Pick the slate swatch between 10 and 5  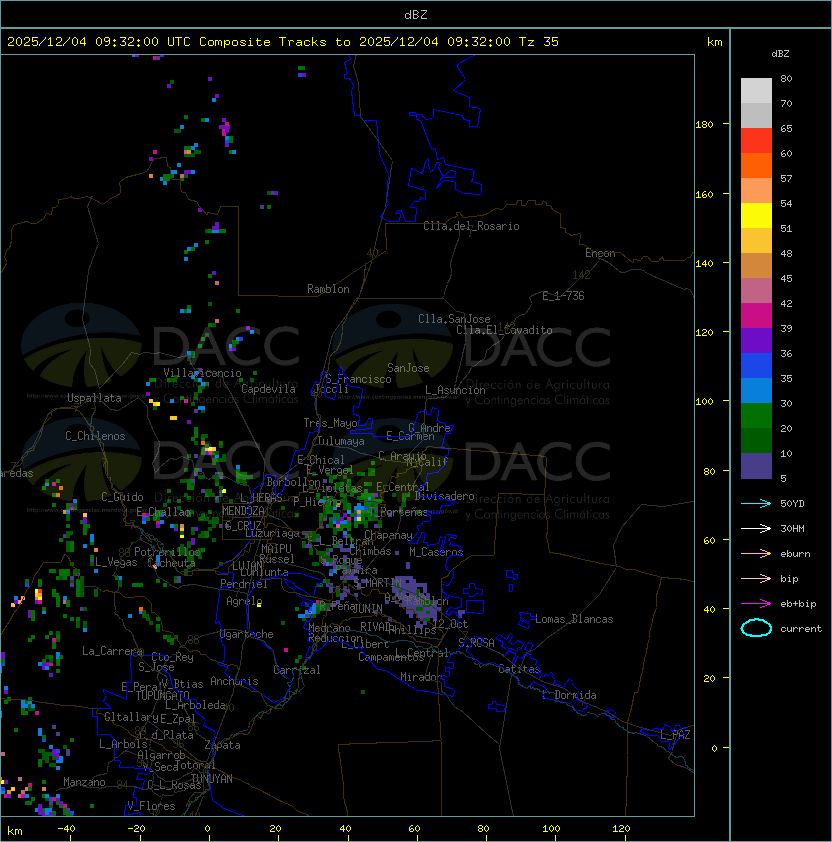coord(756,466)
